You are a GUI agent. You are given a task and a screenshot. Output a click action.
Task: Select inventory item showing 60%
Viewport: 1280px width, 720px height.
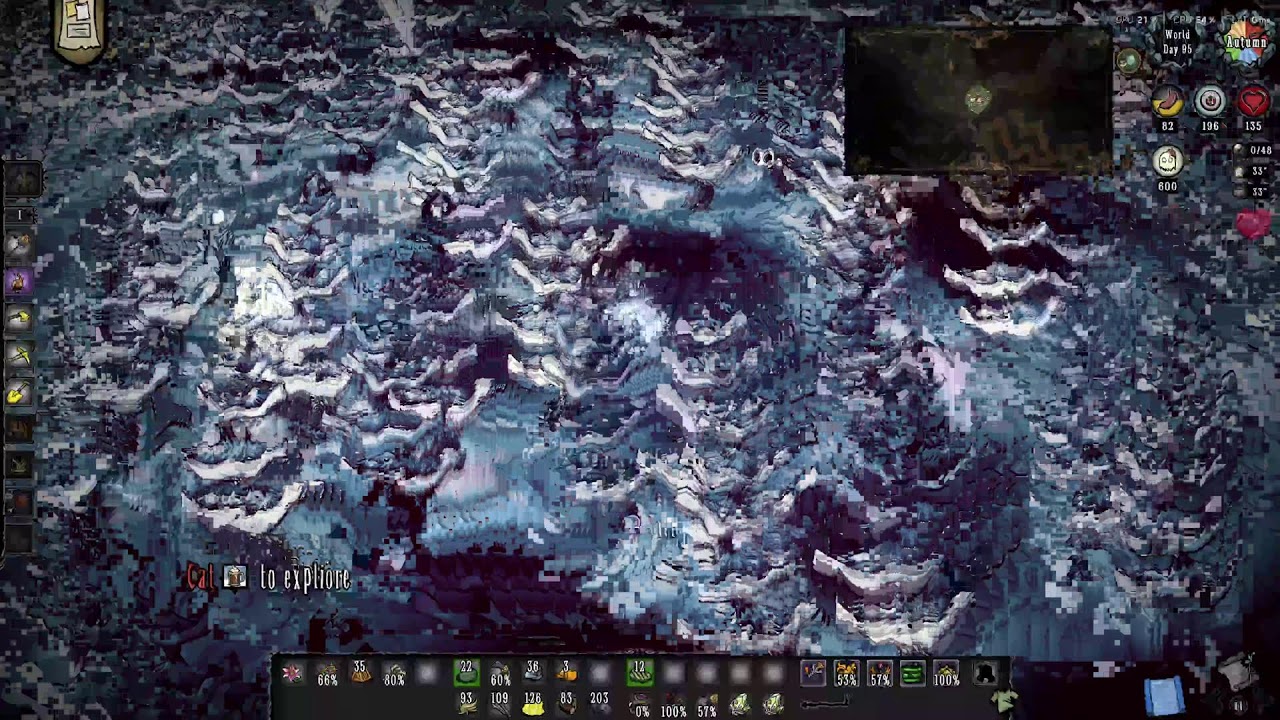pos(500,675)
